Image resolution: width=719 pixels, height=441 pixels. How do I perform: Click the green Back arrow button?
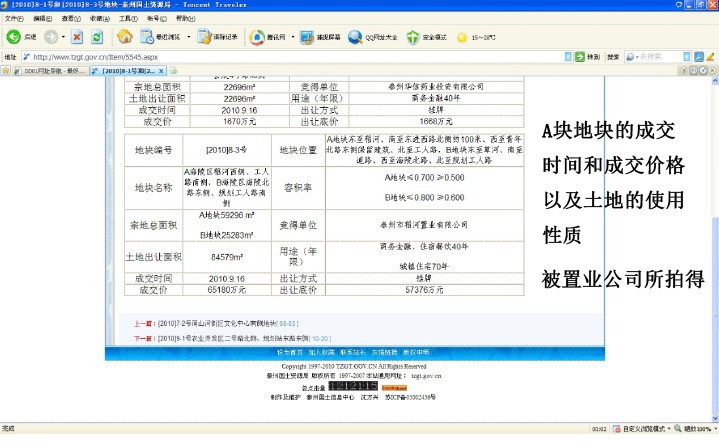pos(14,37)
